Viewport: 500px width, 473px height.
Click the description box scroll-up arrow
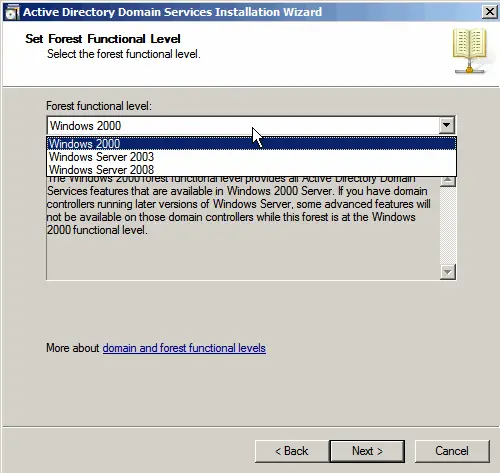click(x=448, y=181)
